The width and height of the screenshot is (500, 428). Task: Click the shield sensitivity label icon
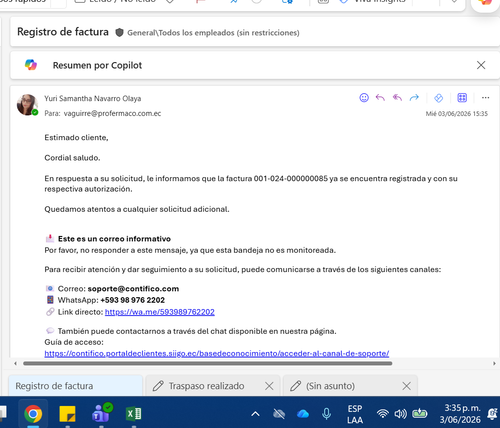pos(119,32)
